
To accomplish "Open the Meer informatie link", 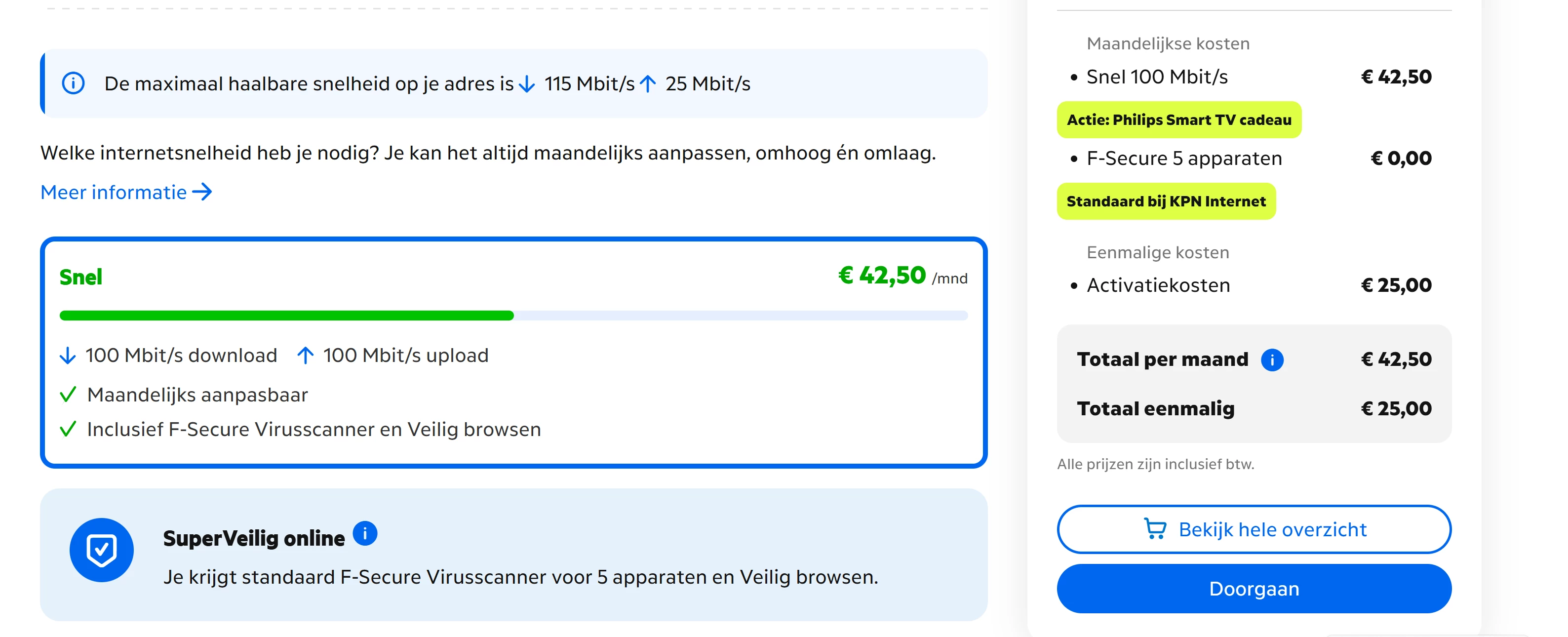I will [114, 193].
